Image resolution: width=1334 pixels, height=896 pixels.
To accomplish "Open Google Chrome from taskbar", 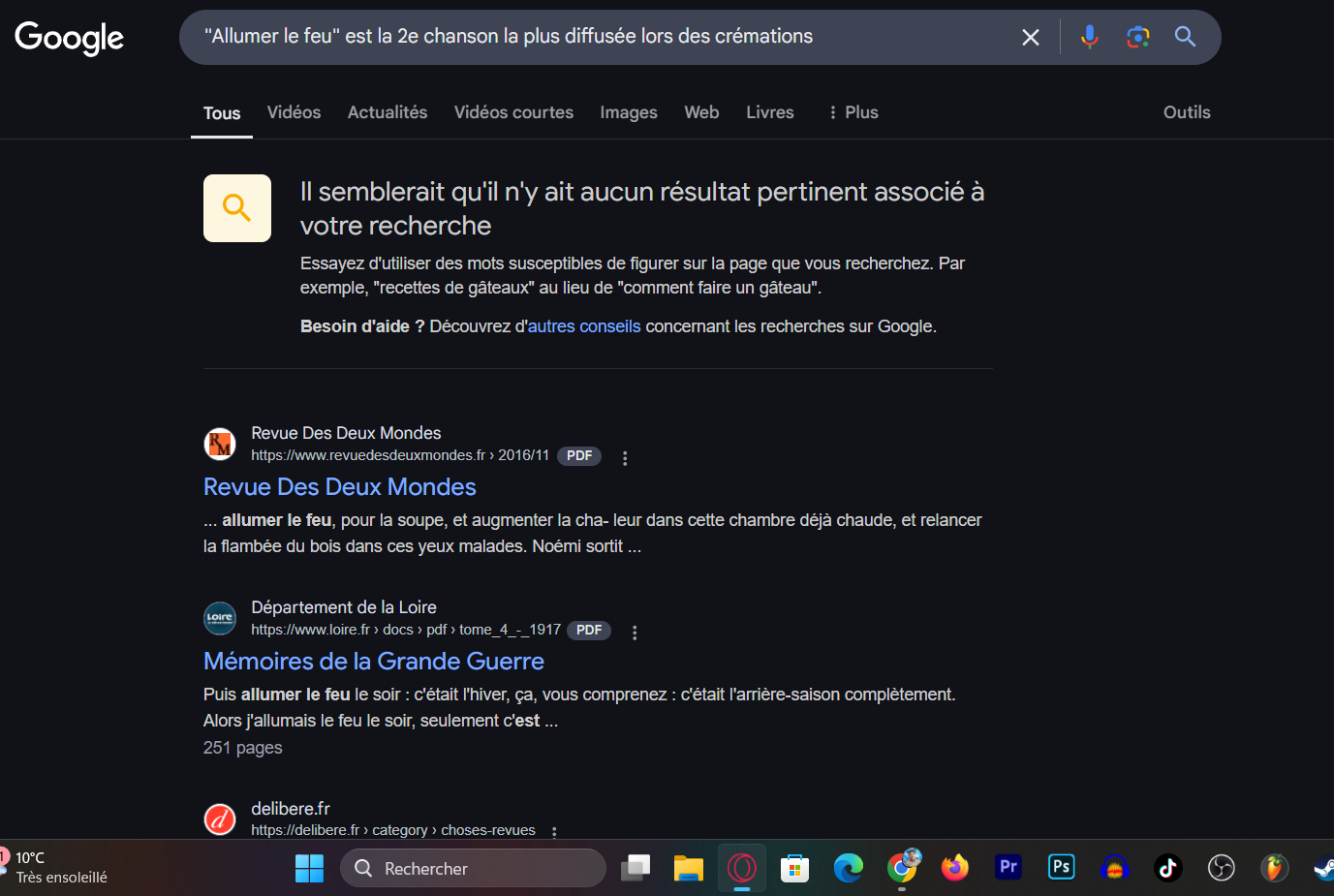I will tap(902, 868).
